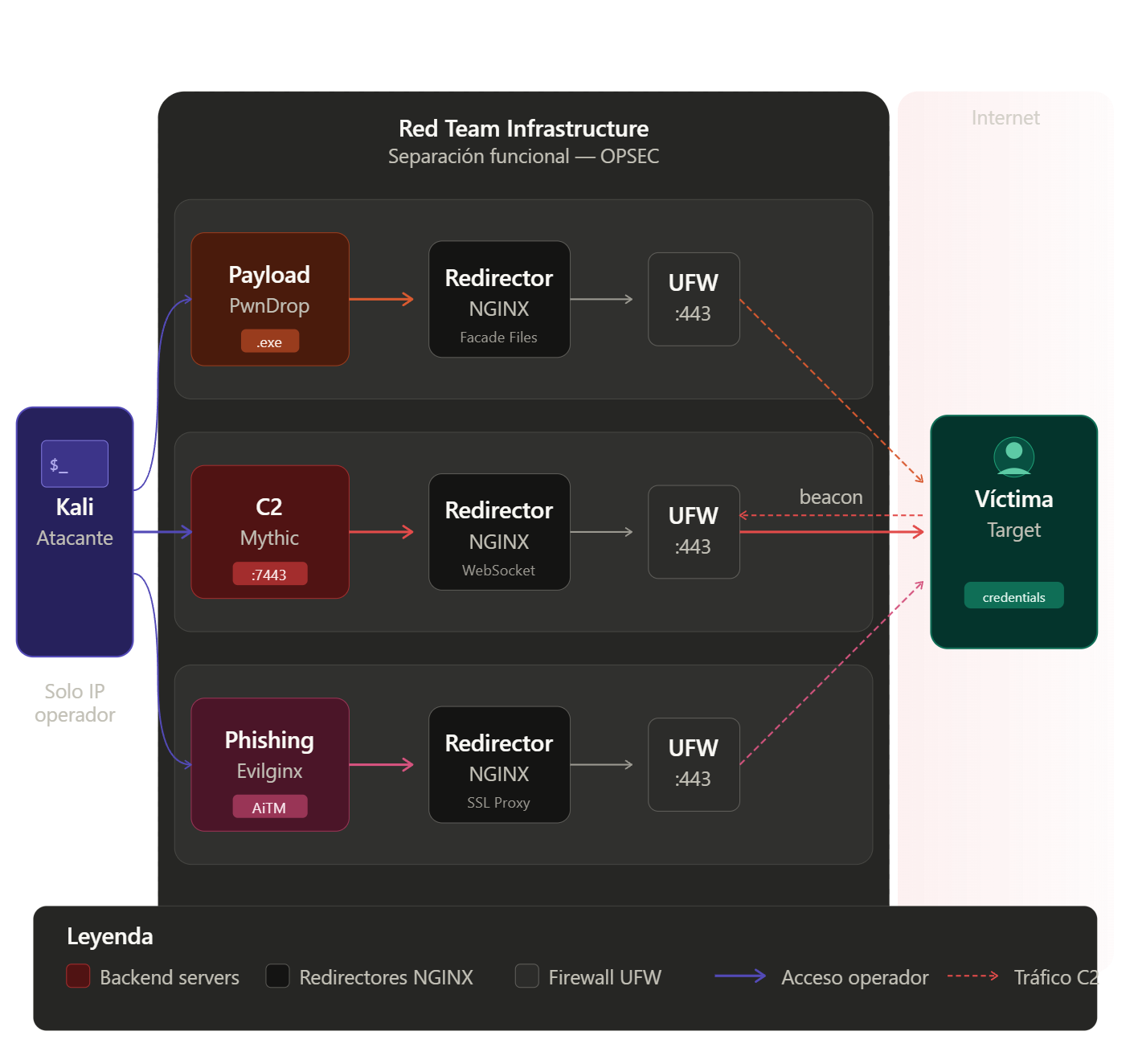Click the AiTM badge on Phishing
The image size is (1130, 1064).
[270, 807]
